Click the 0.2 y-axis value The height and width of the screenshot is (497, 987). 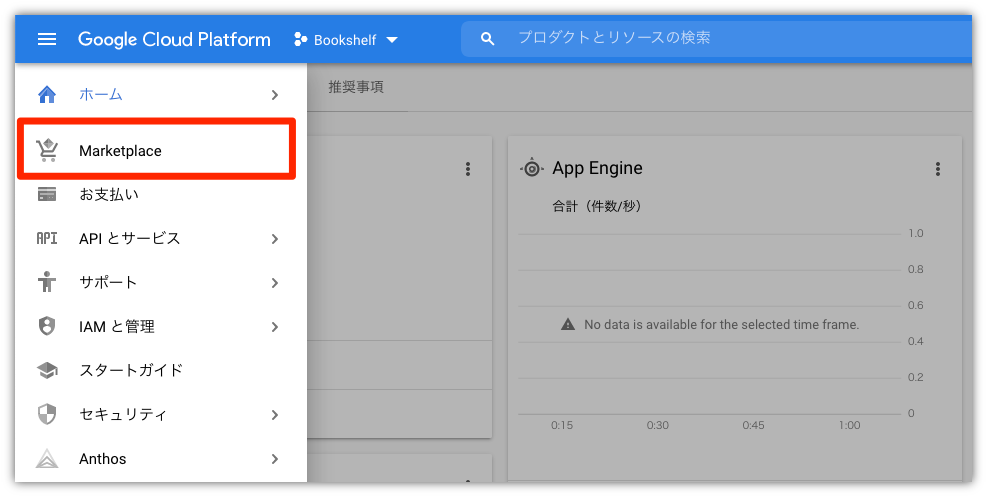coord(916,377)
